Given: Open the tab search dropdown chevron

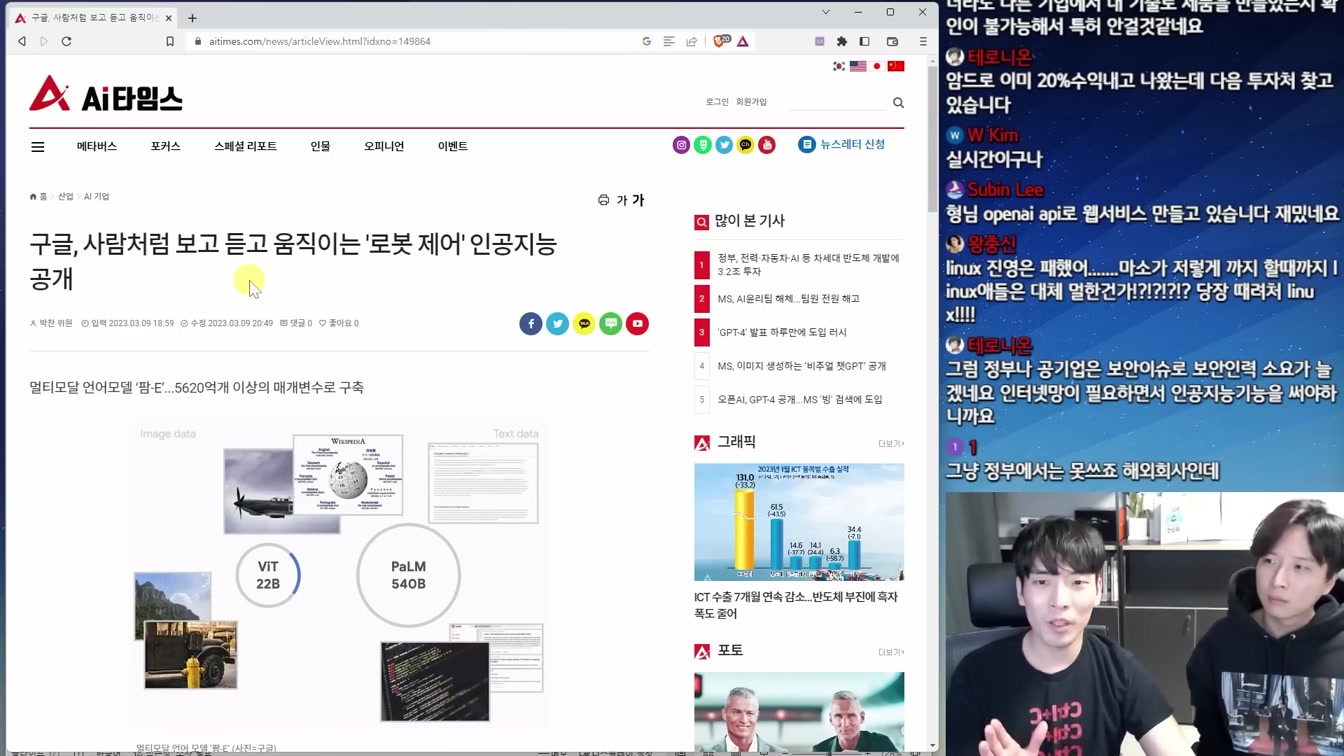Looking at the screenshot, I should point(826,12).
